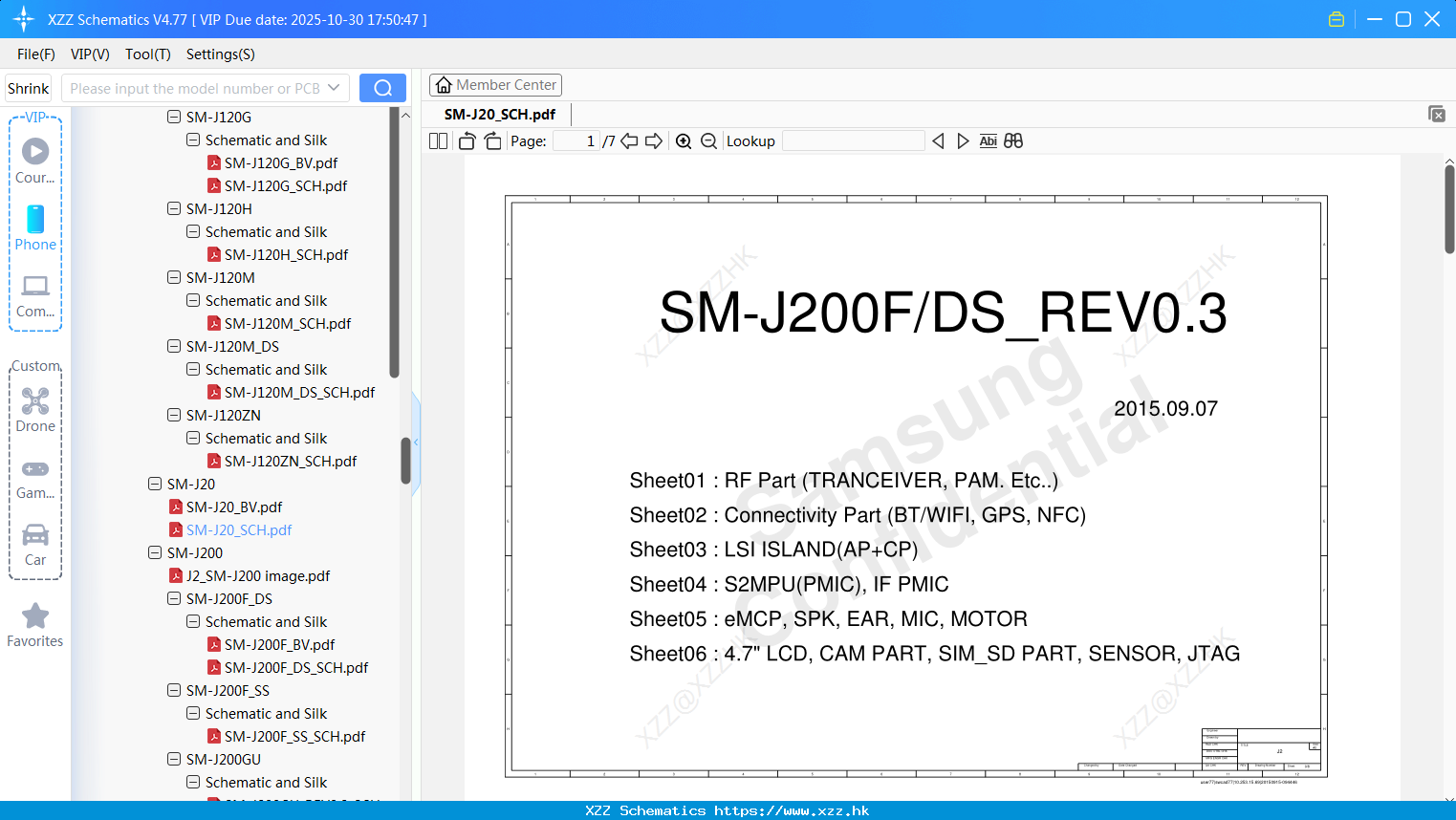Click the sidebar collapse handle arrow
1456x820 pixels.
click(416, 442)
